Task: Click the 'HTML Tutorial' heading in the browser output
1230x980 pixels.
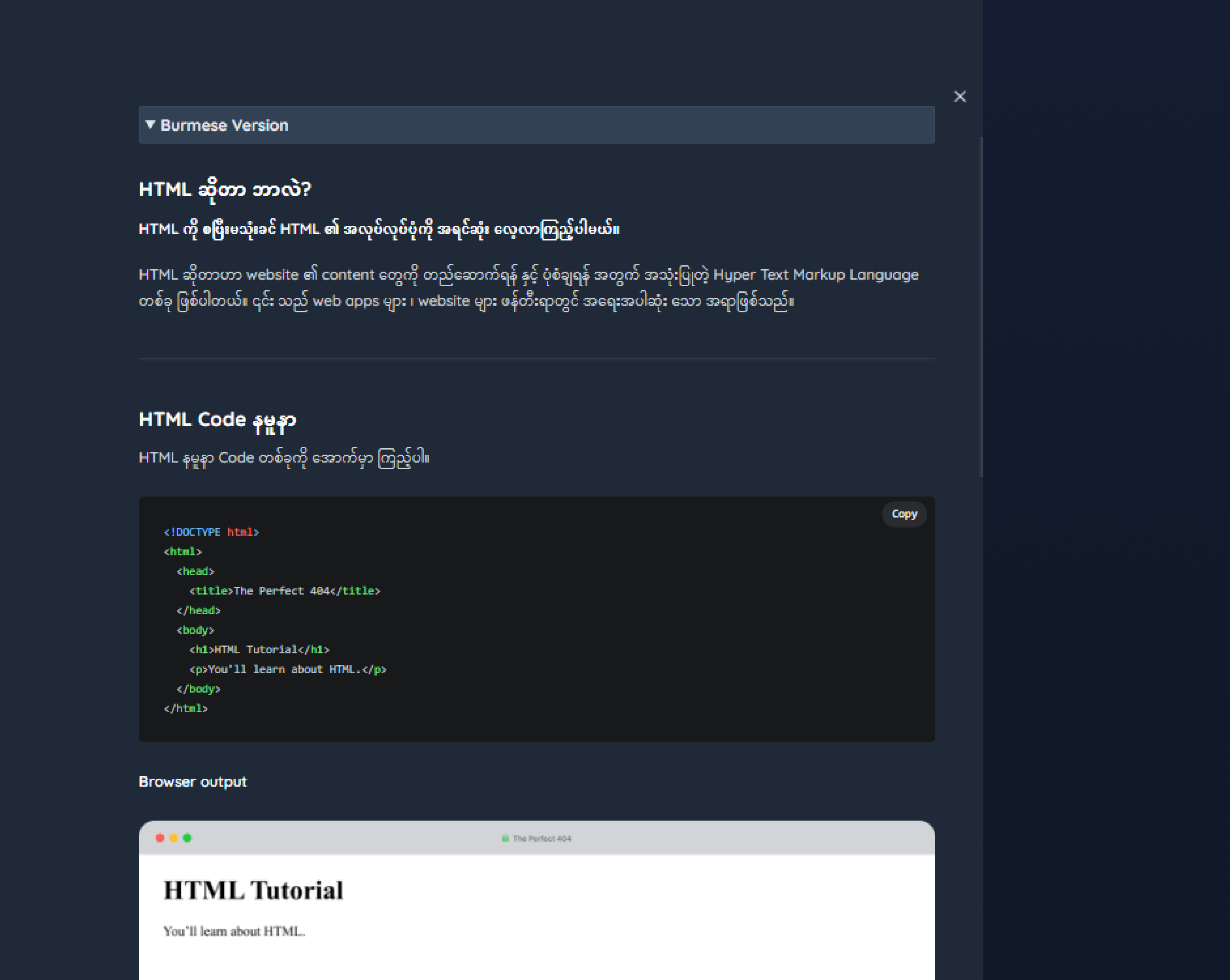Action: [253, 890]
